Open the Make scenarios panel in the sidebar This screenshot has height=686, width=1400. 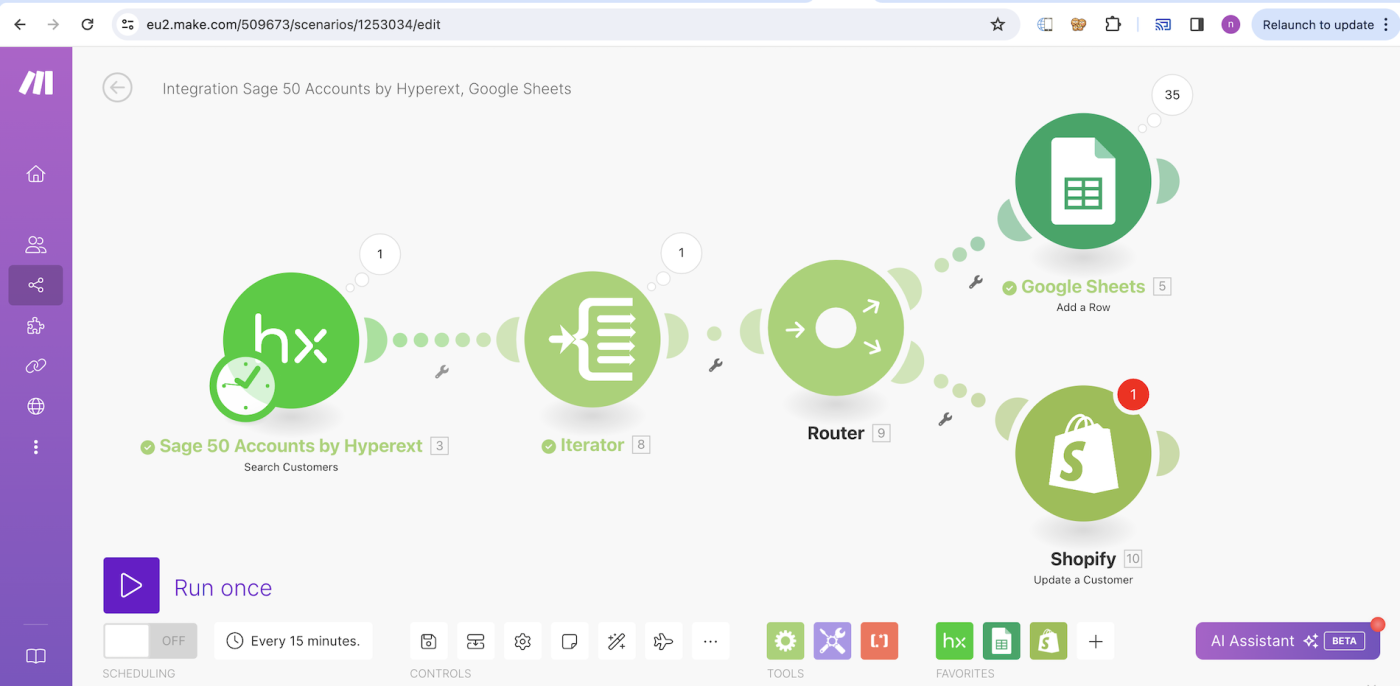tap(36, 285)
